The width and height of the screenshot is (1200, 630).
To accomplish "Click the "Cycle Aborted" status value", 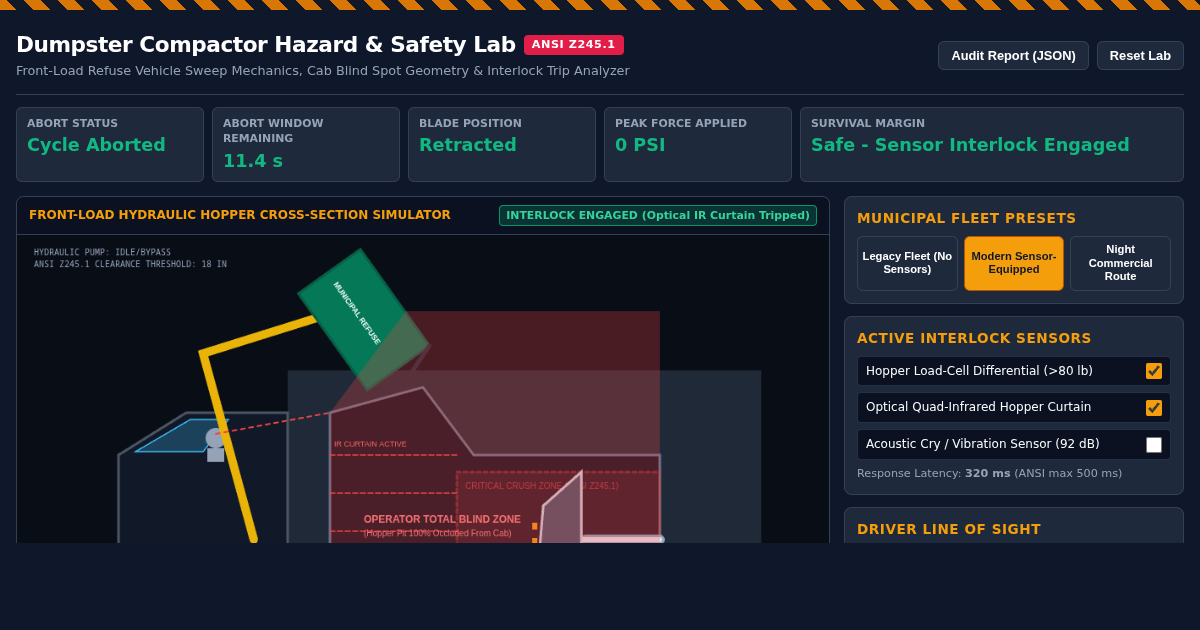I will pos(96,145).
